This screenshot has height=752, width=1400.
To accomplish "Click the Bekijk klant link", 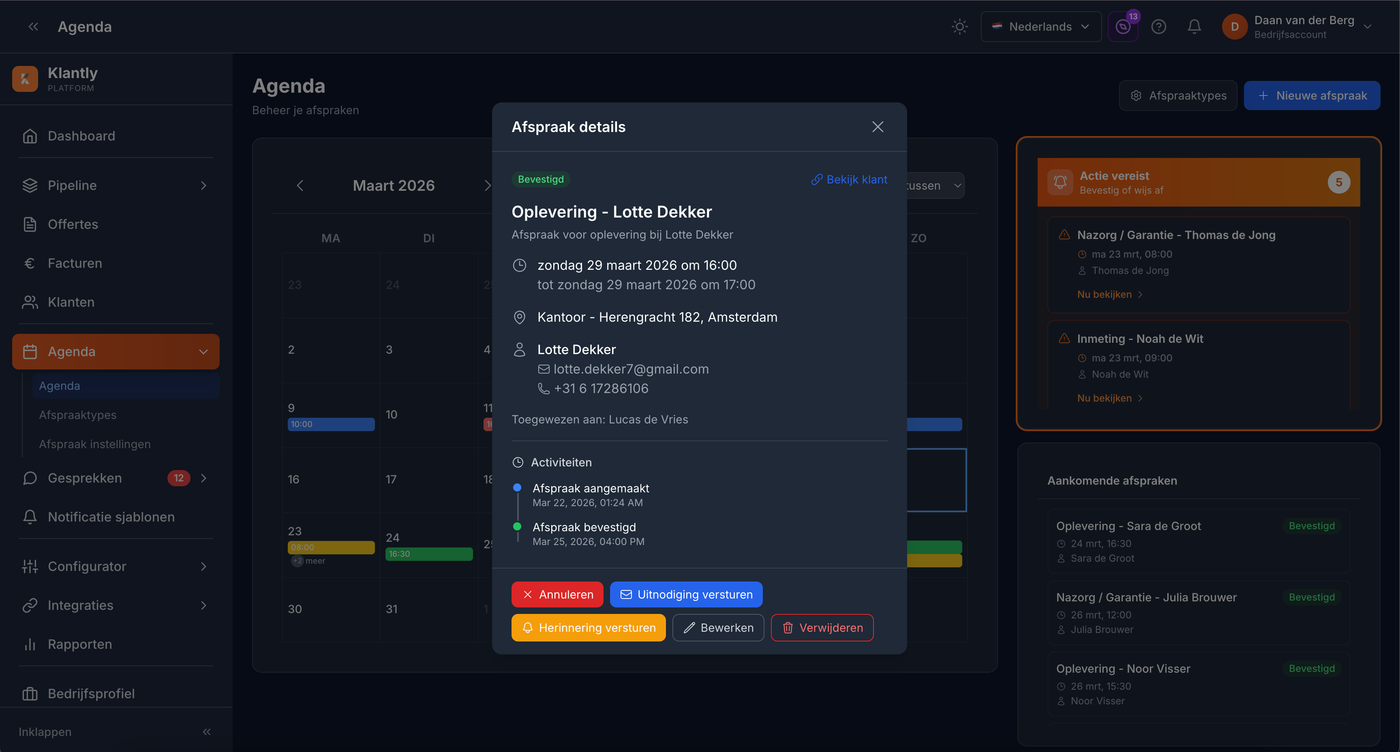I will pos(849,179).
